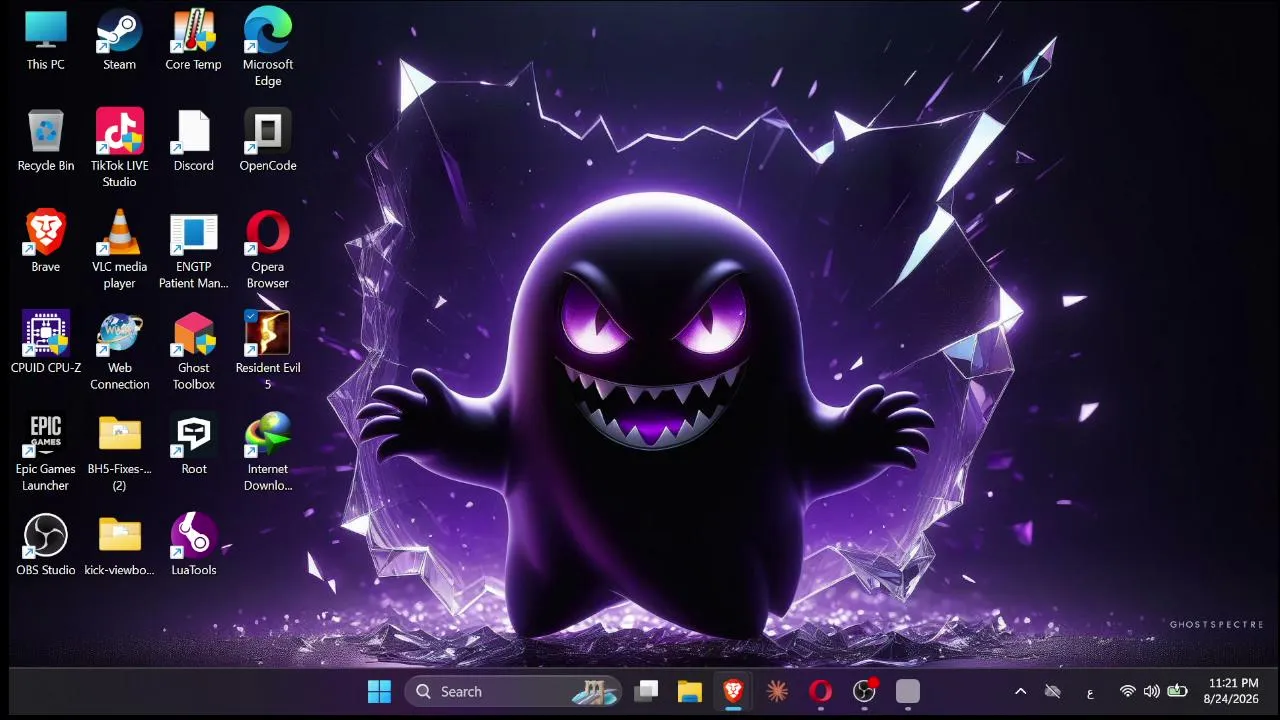Image resolution: width=1280 pixels, height=720 pixels.
Task: Show hidden system tray icons
Action: [x=1021, y=691]
